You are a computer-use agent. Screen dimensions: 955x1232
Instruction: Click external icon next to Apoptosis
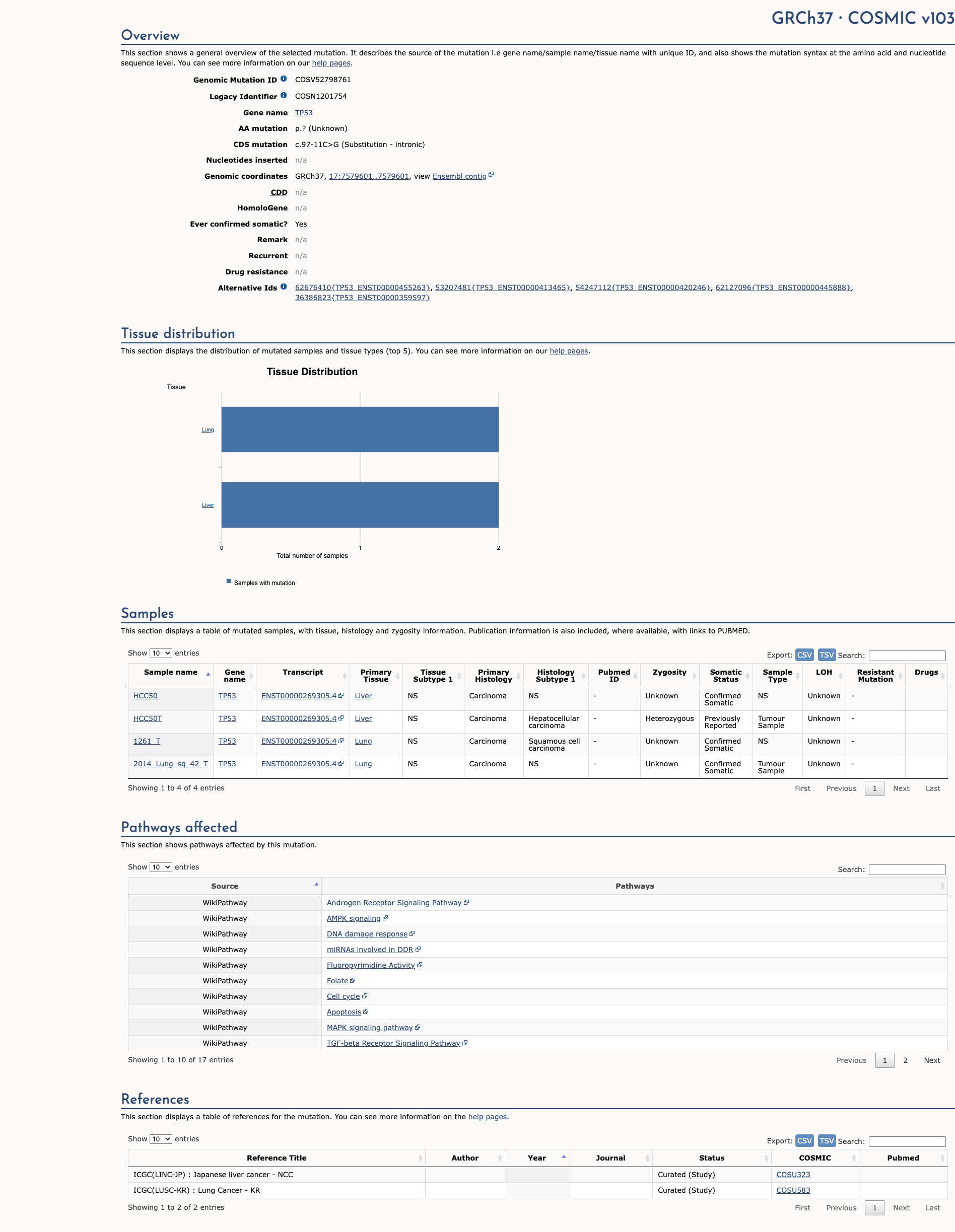tap(366, 1011)
